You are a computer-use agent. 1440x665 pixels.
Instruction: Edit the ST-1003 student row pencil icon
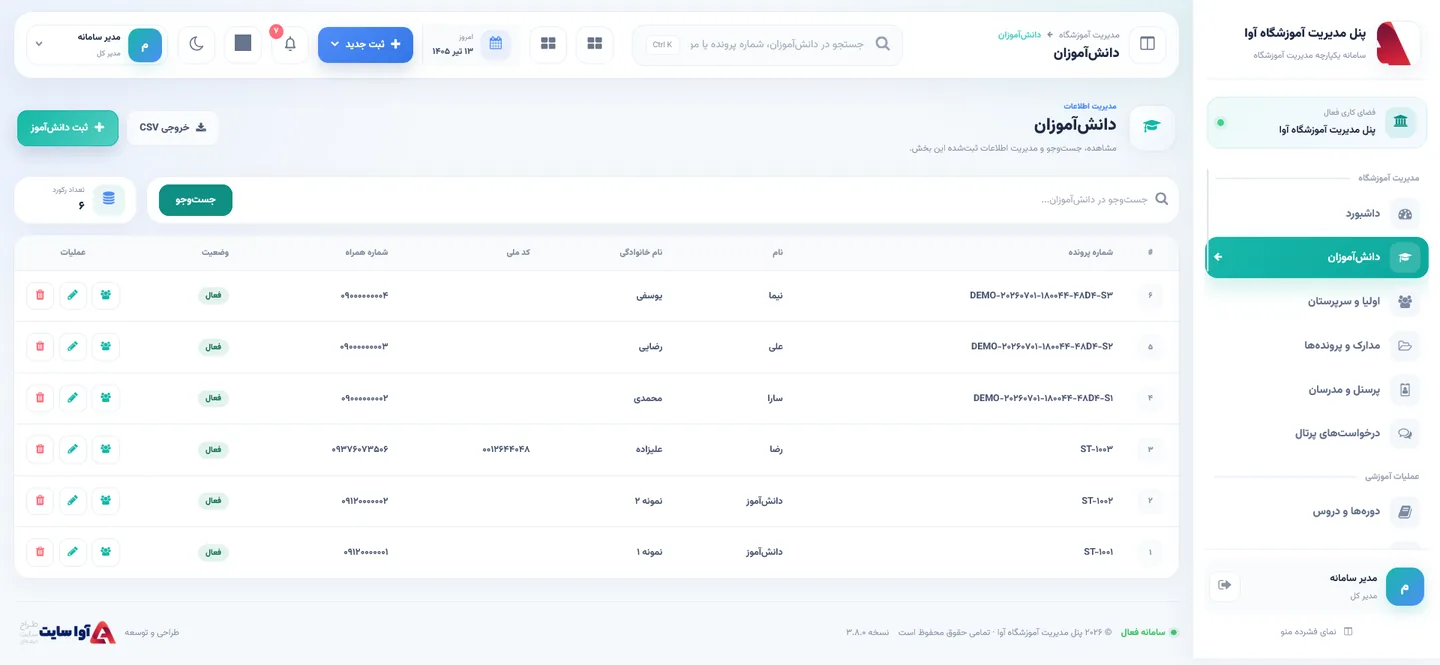72,449
